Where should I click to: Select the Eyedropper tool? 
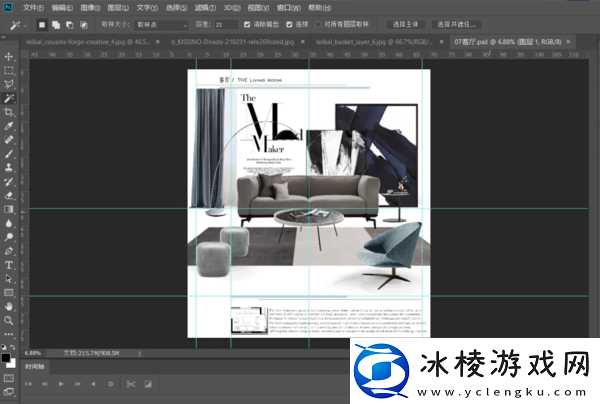(x=8, y=126)
